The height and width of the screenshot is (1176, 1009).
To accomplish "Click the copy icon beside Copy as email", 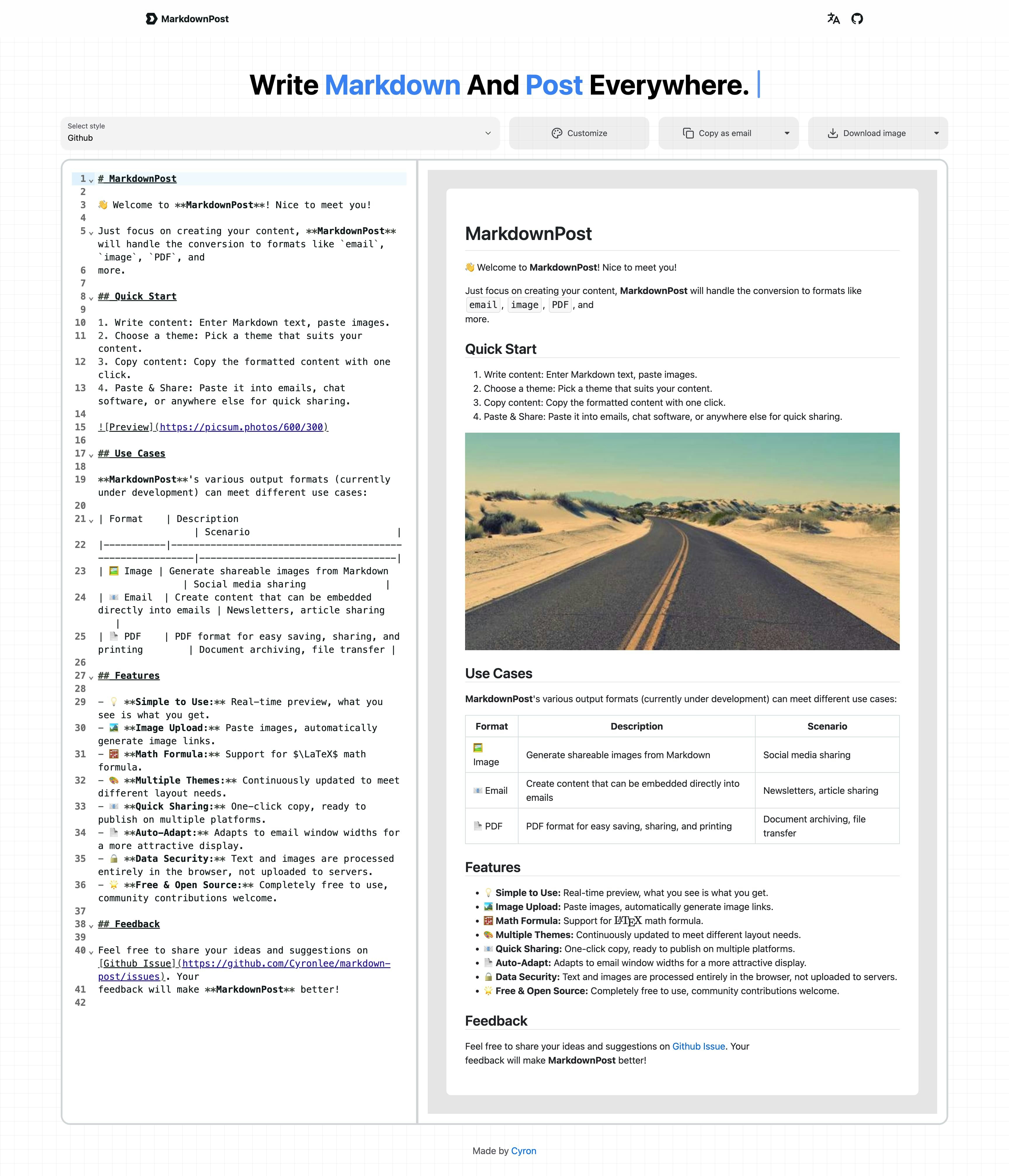I will tap(688, 133).
